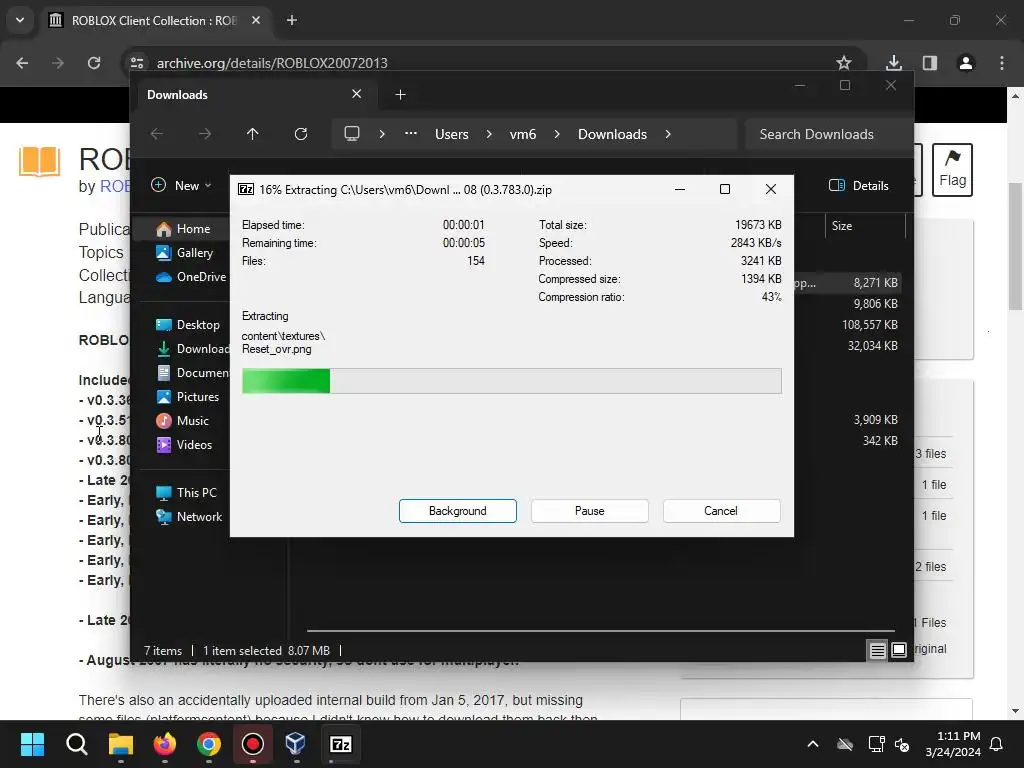Close the ROBLOX Client Collection tab
Viewport: 1024px width, 768px height.
(256, 20)
